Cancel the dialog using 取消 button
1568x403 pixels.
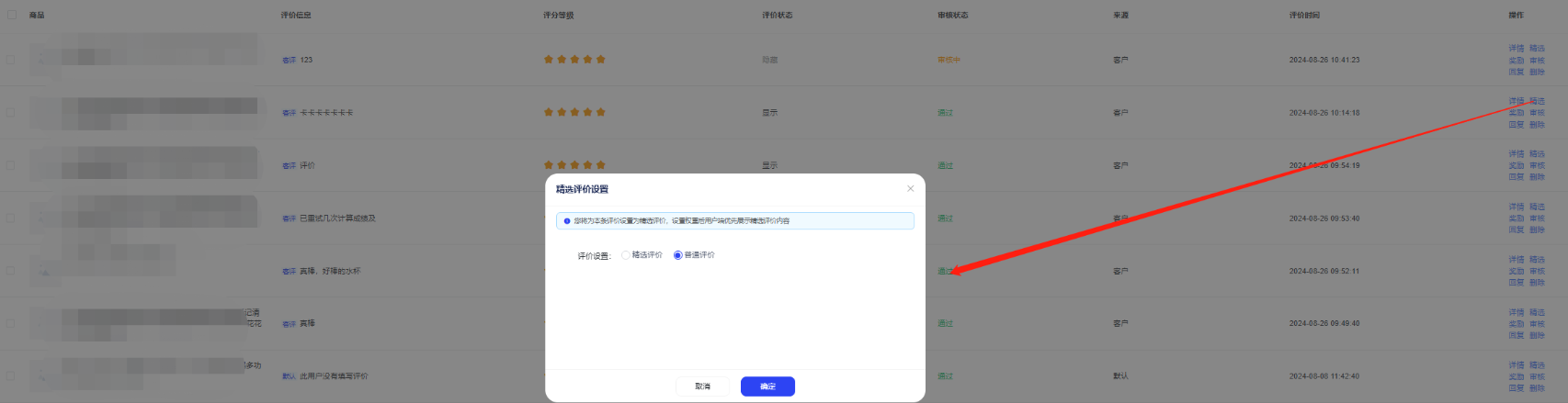tap(702, 386)
